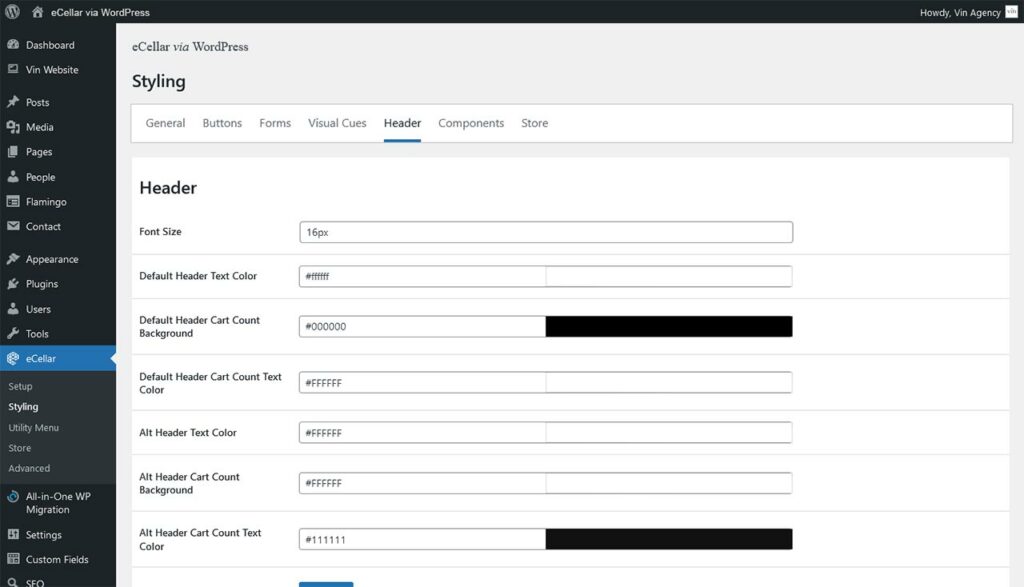Select the People icon in sidebar
This screenshot has height=587, width=1024.
(14, 177)
